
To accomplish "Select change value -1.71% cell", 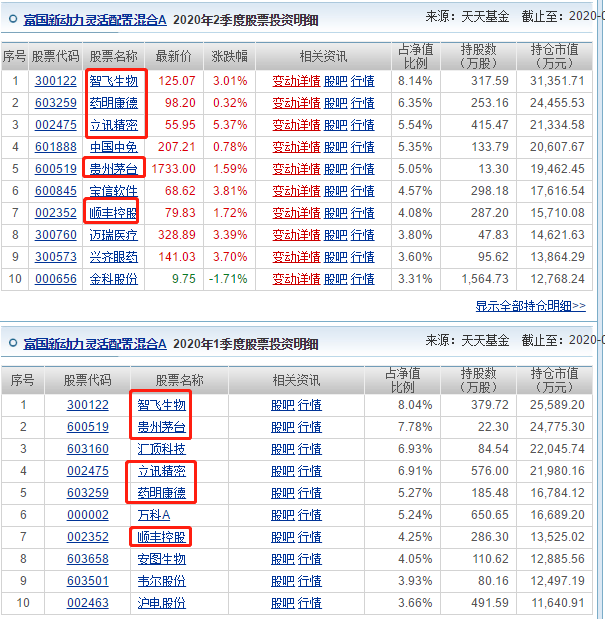I will (228, 279).
